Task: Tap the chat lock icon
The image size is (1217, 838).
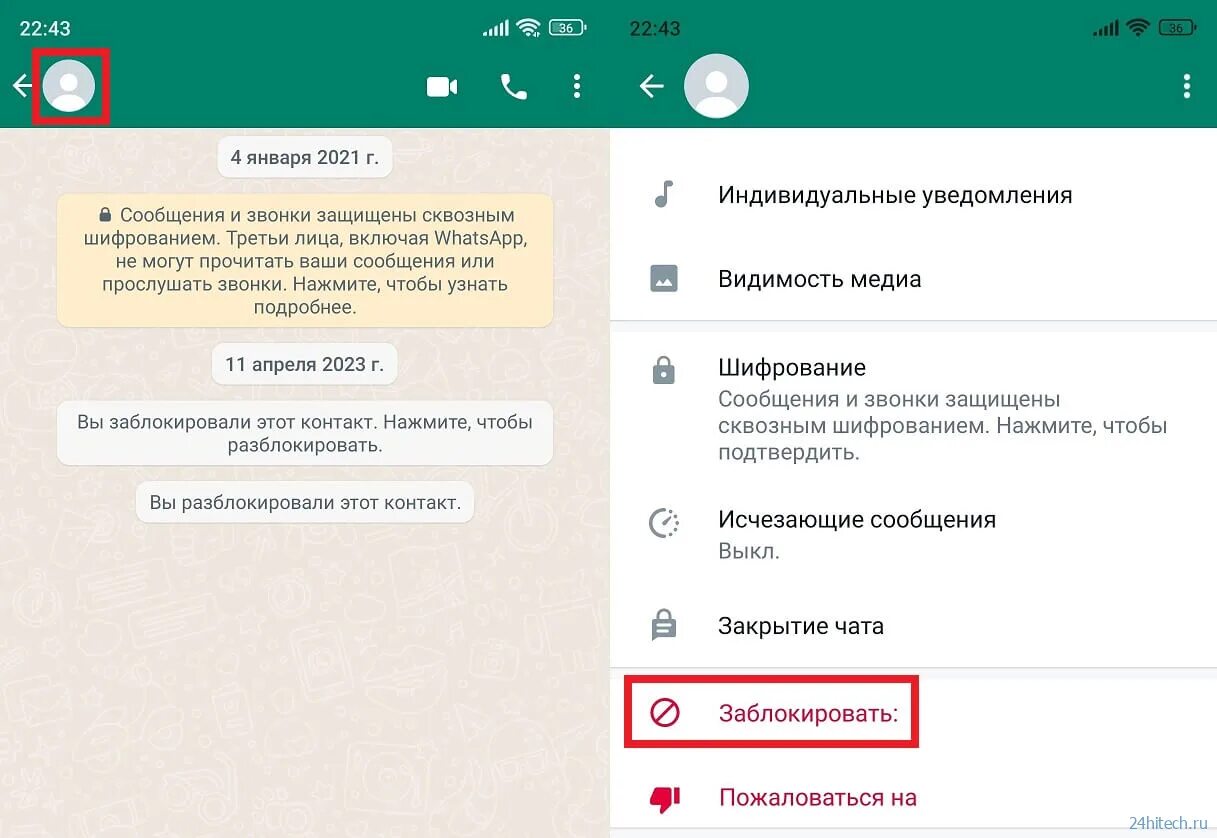Action: (x=664, y=625)
